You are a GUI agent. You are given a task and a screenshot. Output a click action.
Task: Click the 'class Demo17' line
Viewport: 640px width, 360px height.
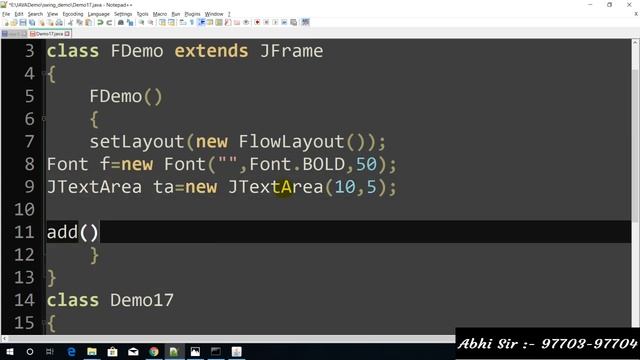[x=110, y=300]
